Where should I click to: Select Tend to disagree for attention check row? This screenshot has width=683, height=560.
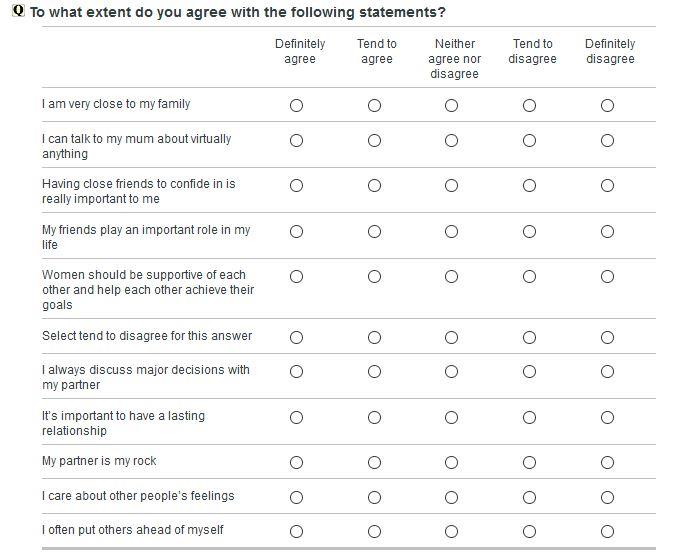pyautogui.click(x=529, y=337)
